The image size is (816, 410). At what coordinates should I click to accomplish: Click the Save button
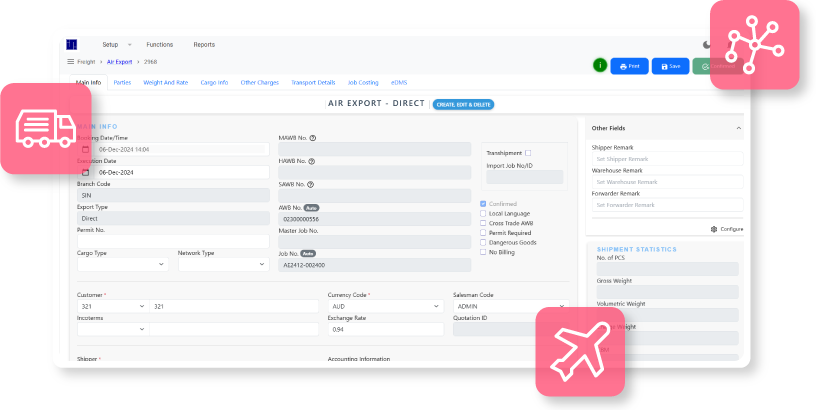[670, 66]
